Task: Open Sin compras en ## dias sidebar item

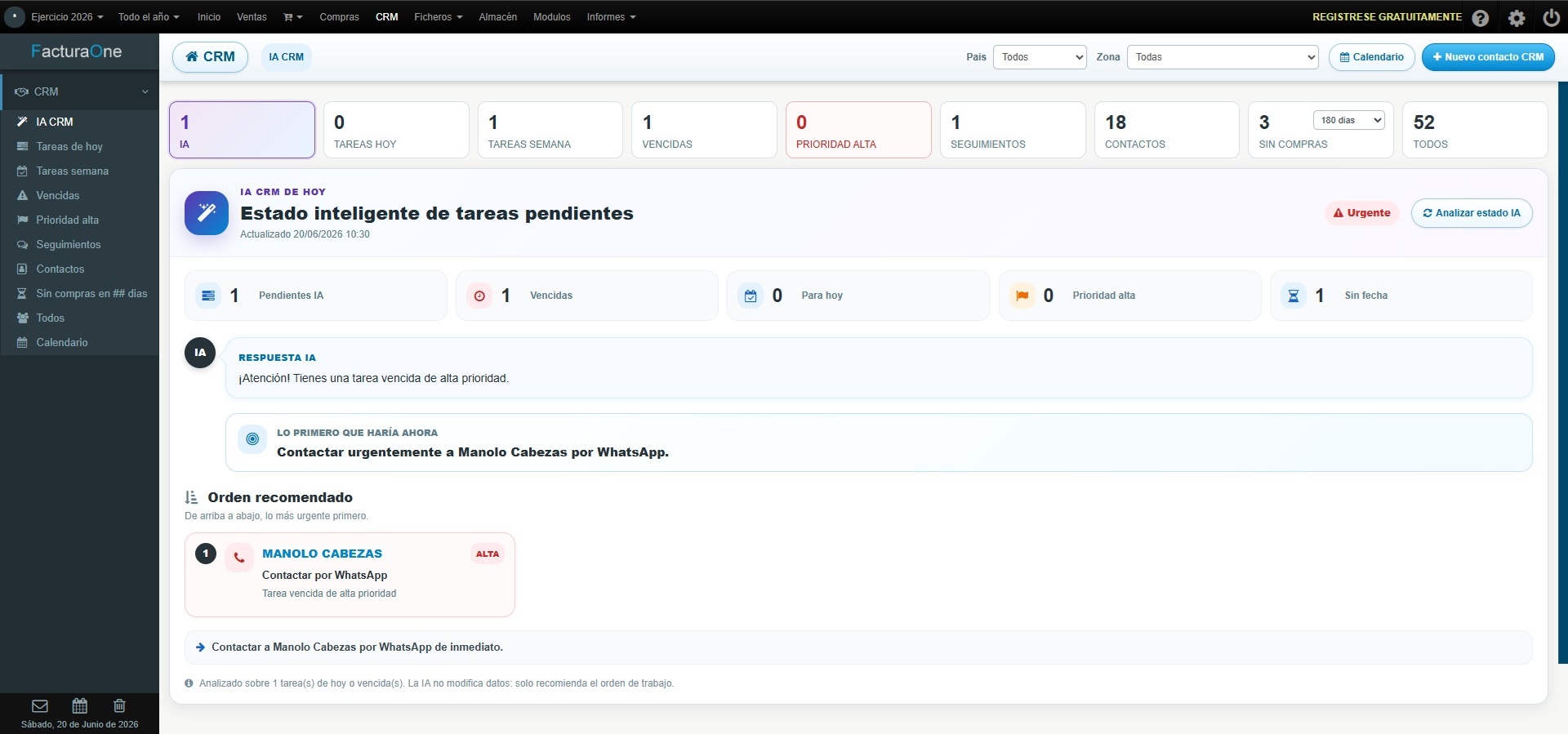Action: (79, 293)
